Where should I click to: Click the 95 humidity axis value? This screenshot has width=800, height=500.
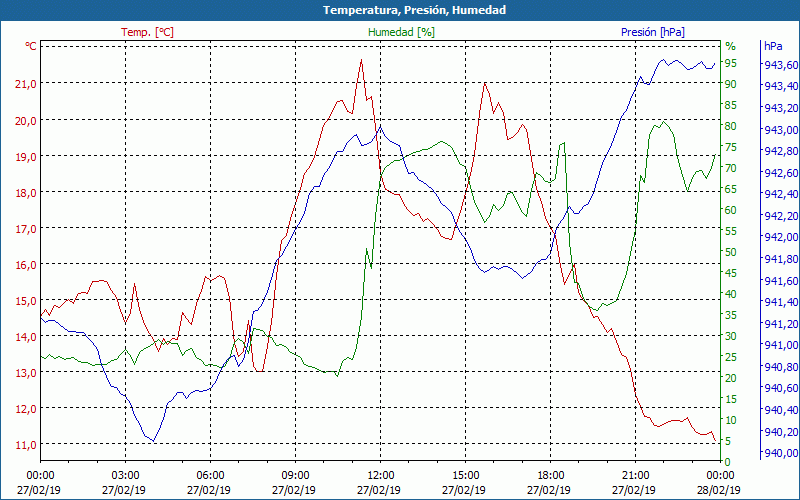[x=731, y=63]
